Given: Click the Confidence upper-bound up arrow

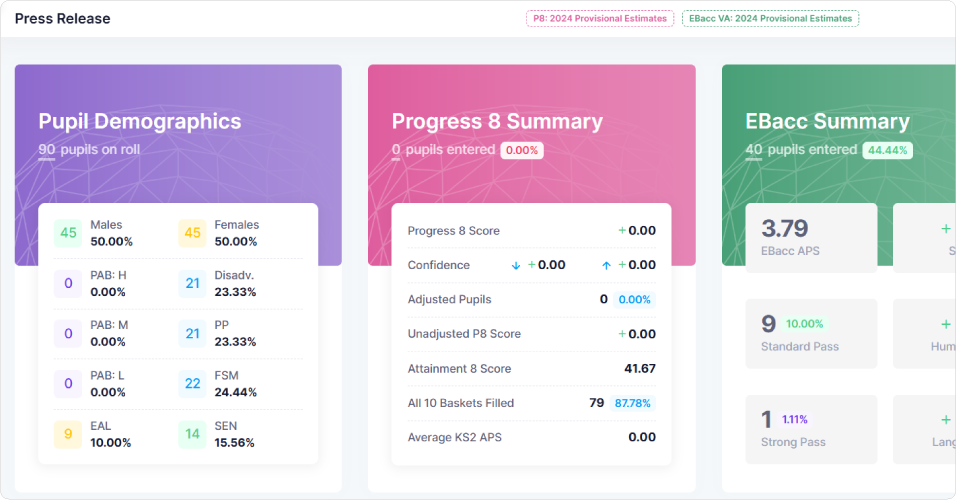Looking at the screenshot, I should click(606, 265).
